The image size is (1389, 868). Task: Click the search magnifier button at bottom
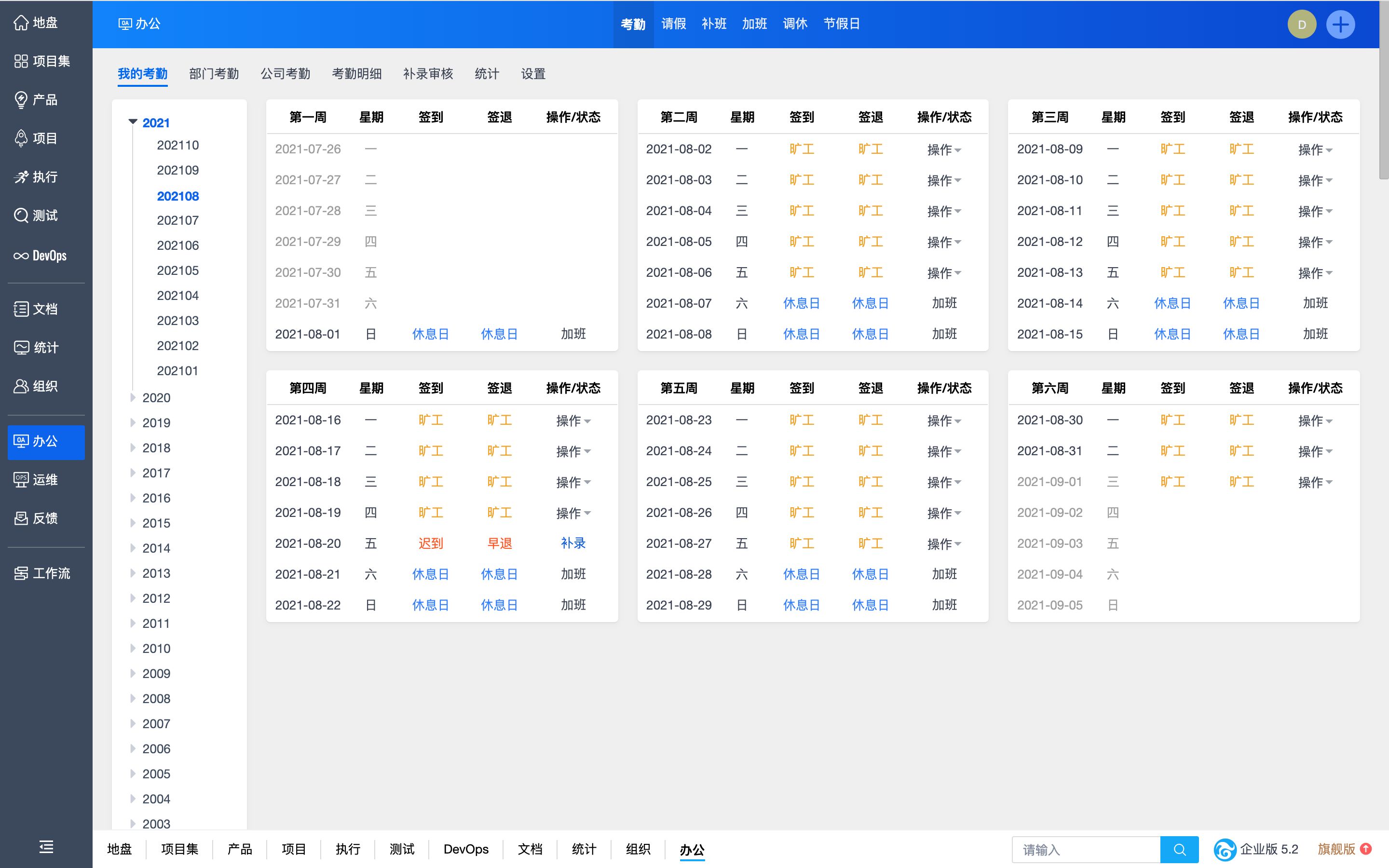(x=1179, y=850)
